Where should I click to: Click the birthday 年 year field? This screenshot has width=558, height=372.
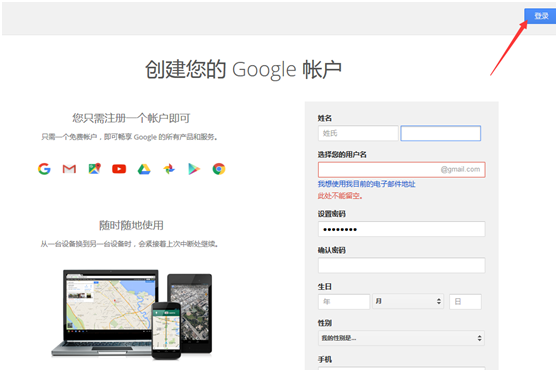coord(344,302)
